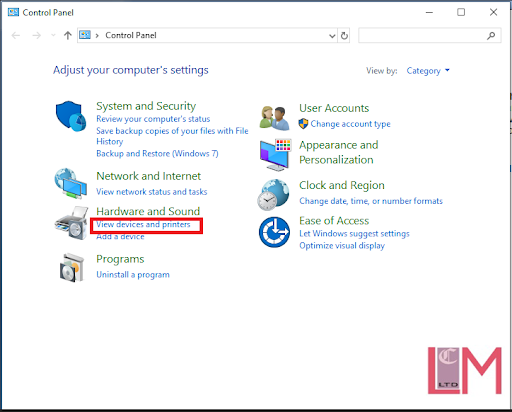Click the Control Panel icon in address bar
The width and height of the screenshot is (512, 412).
click(85, 35)
